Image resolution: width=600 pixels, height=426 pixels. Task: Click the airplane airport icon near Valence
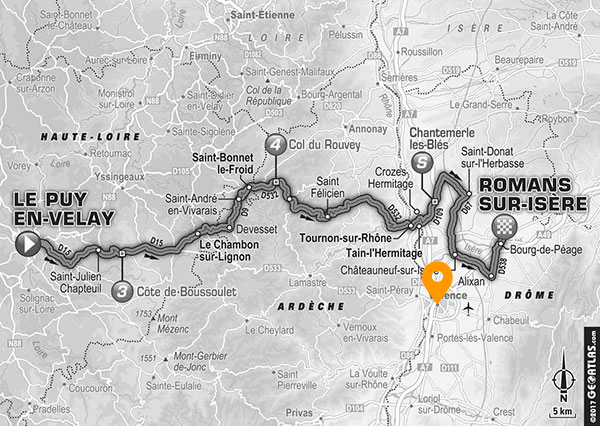point(468,308)
